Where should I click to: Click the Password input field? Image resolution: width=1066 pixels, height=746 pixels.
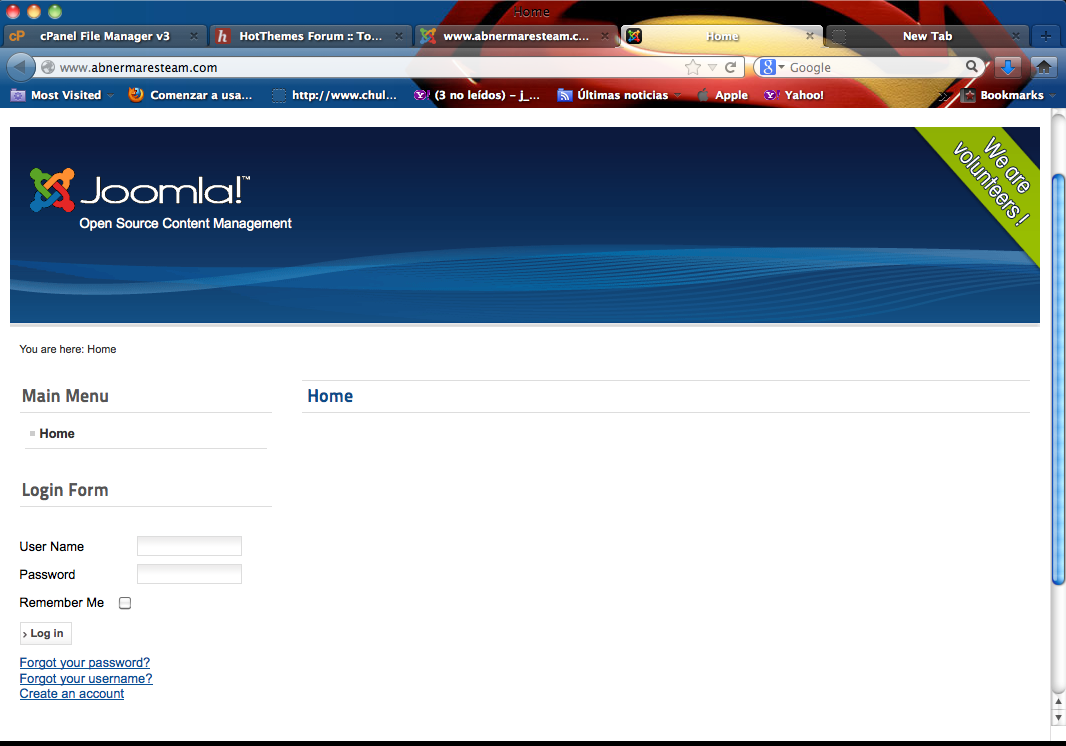coord(189,574)
